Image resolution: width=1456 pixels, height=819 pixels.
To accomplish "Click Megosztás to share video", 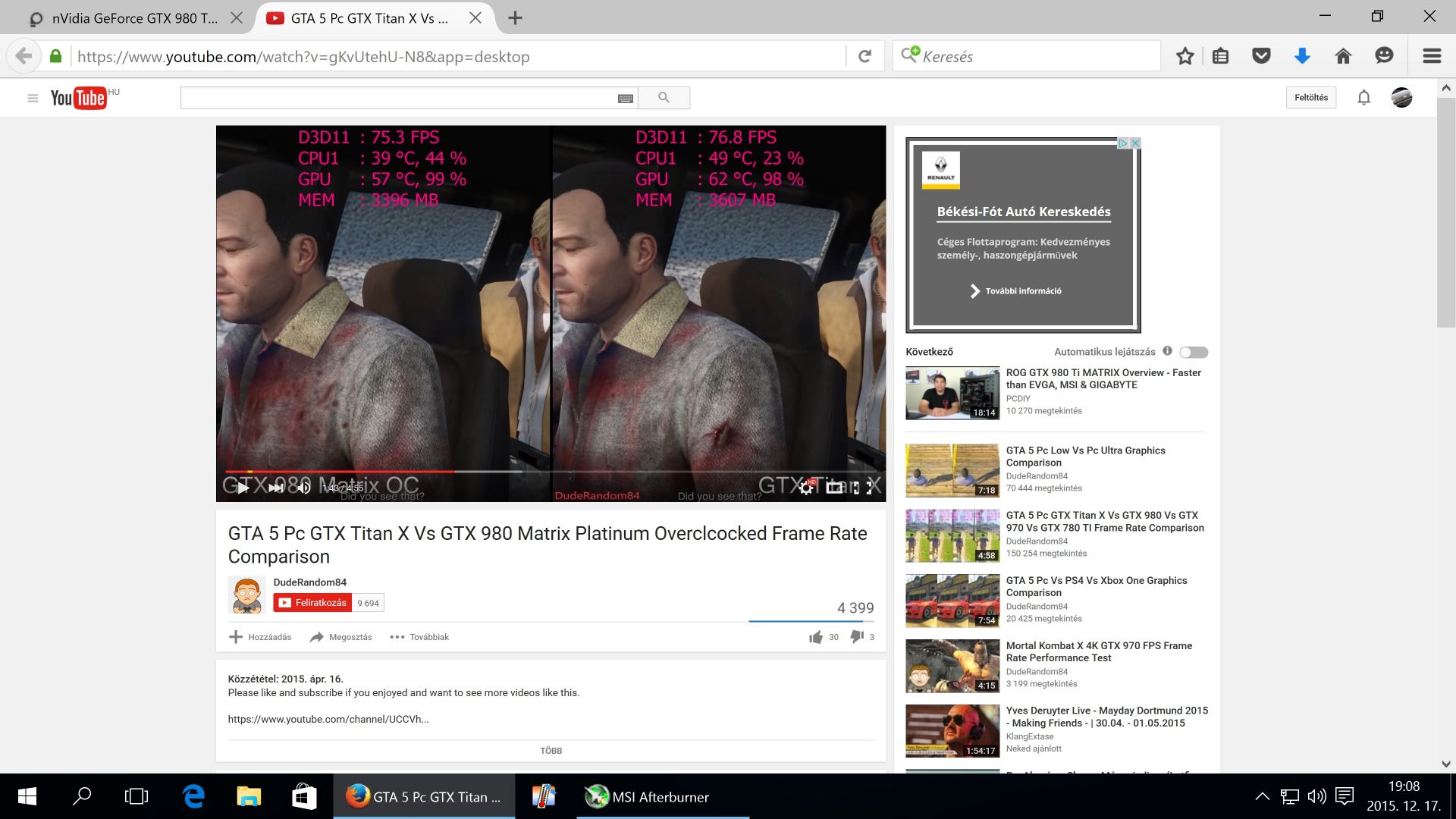I will click(341, 637).
